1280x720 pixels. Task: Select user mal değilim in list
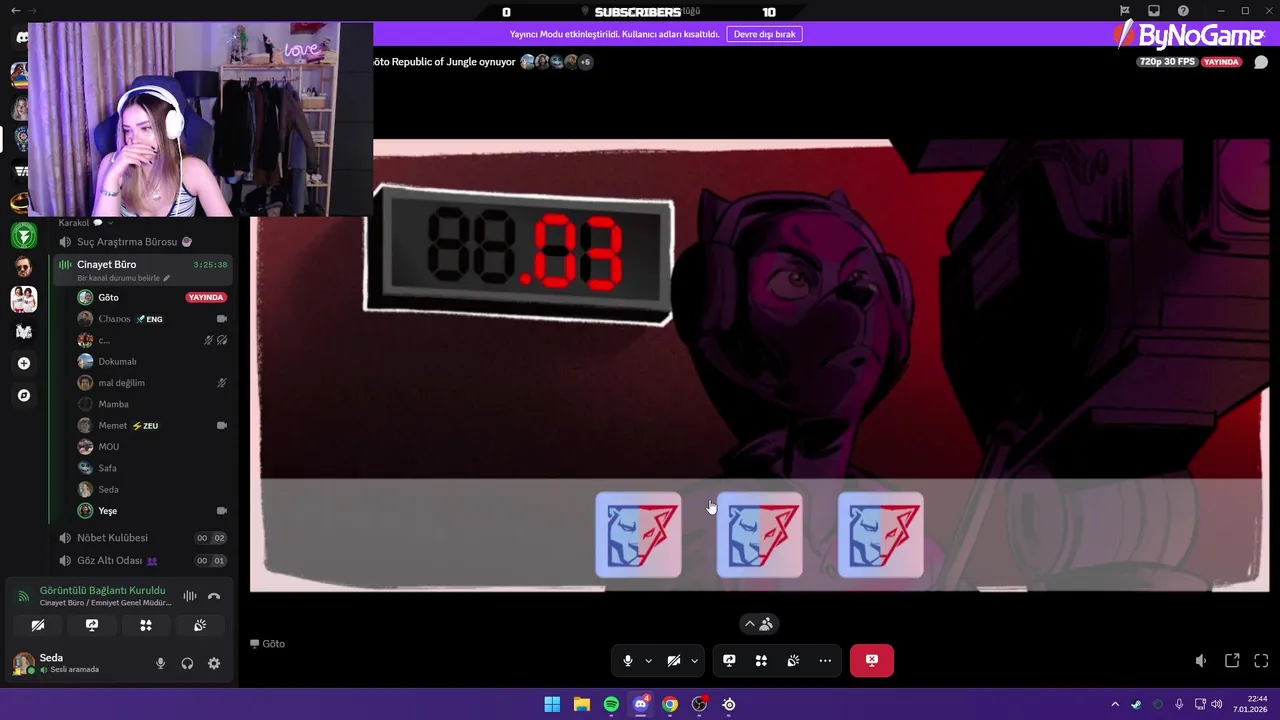(153, 383)
